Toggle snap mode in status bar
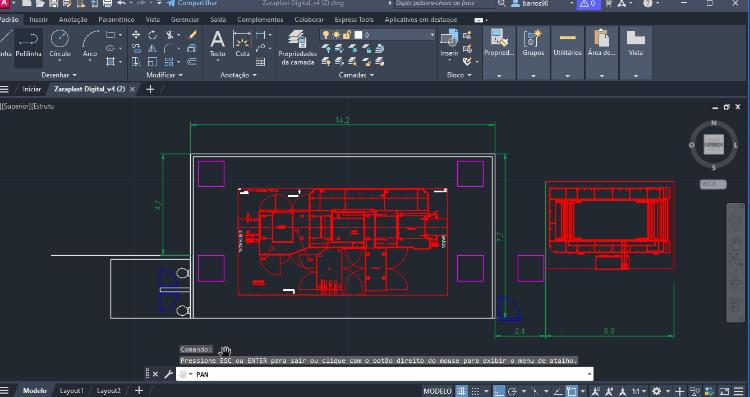Screen dimensions: 750x397 (x=475, y=391)
